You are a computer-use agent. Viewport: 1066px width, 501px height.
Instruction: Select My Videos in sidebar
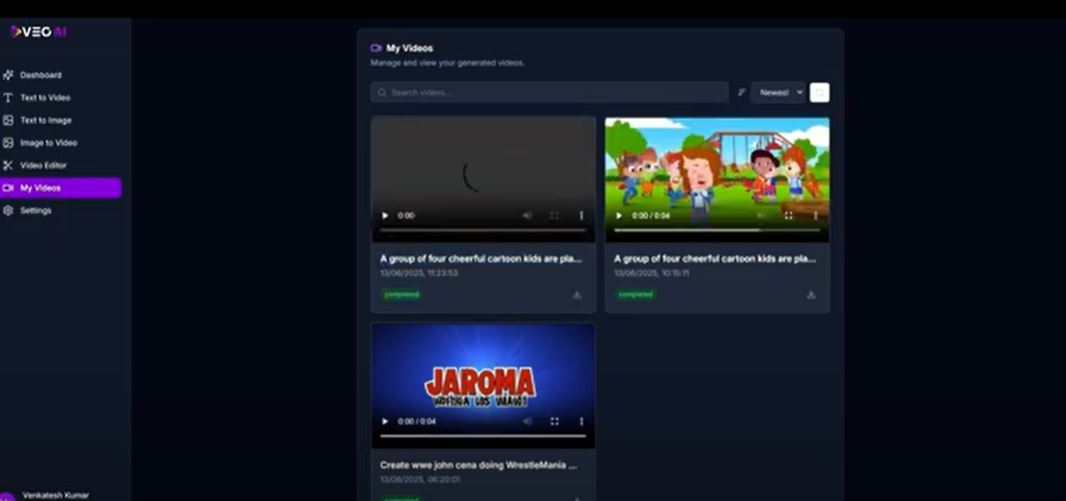click(x=61, y=188)
